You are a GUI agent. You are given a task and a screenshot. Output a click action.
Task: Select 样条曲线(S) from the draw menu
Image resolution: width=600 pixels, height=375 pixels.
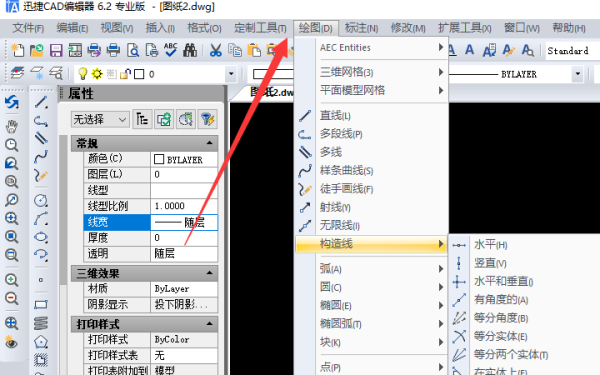click(x=346, y=171)
